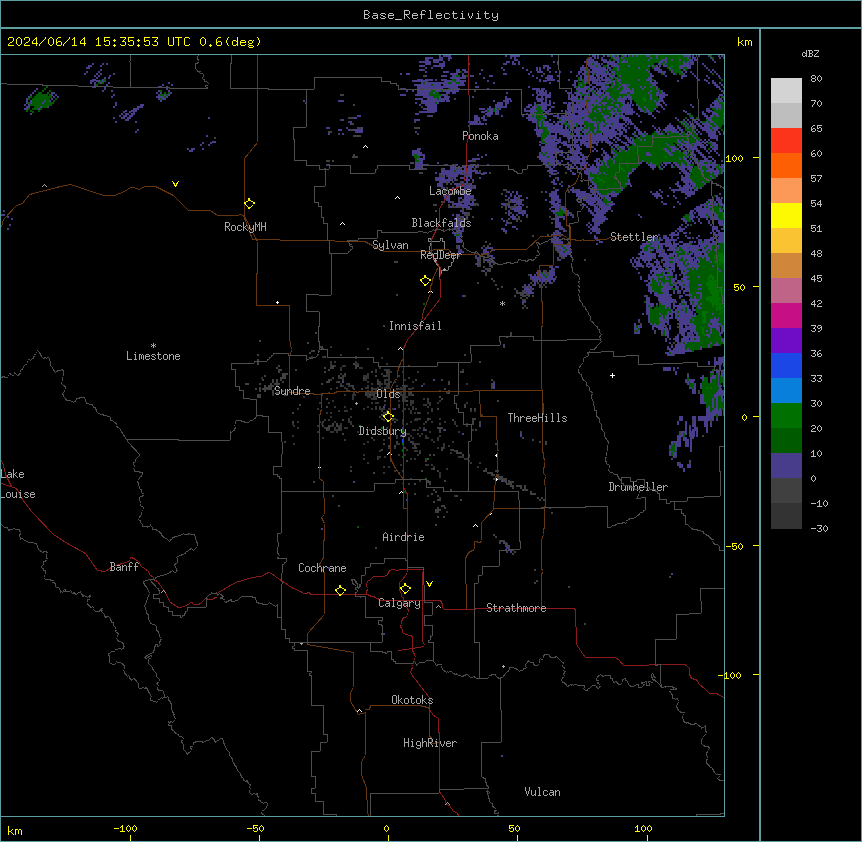Click the Calgary city label
This screenshot has width=862, height=842.
click(399, 603)
